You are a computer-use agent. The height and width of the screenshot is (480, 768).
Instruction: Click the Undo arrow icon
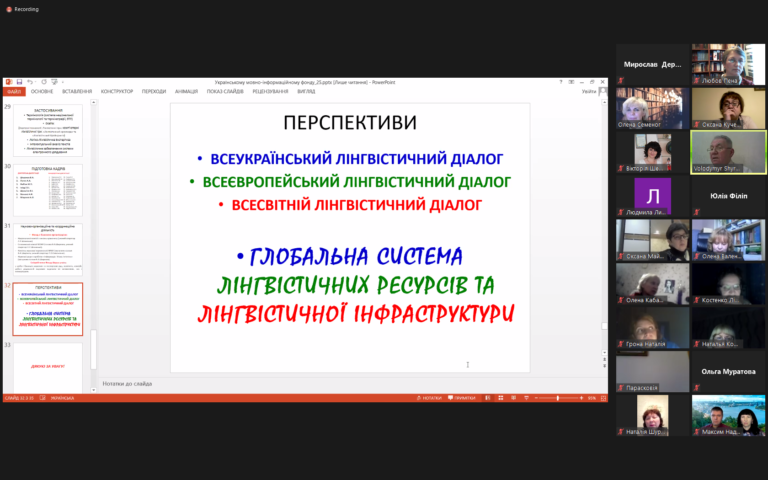(x=30, y=82)
